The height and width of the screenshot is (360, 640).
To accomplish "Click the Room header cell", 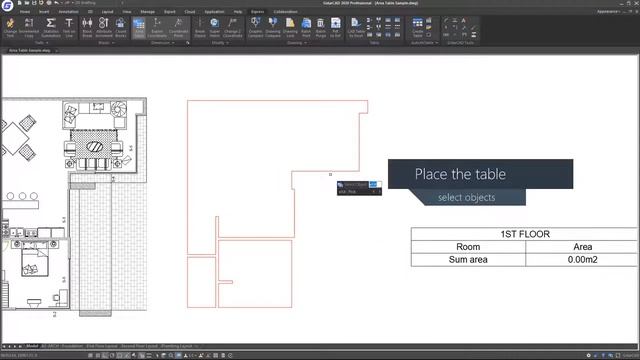I will [x=468, y=247].
